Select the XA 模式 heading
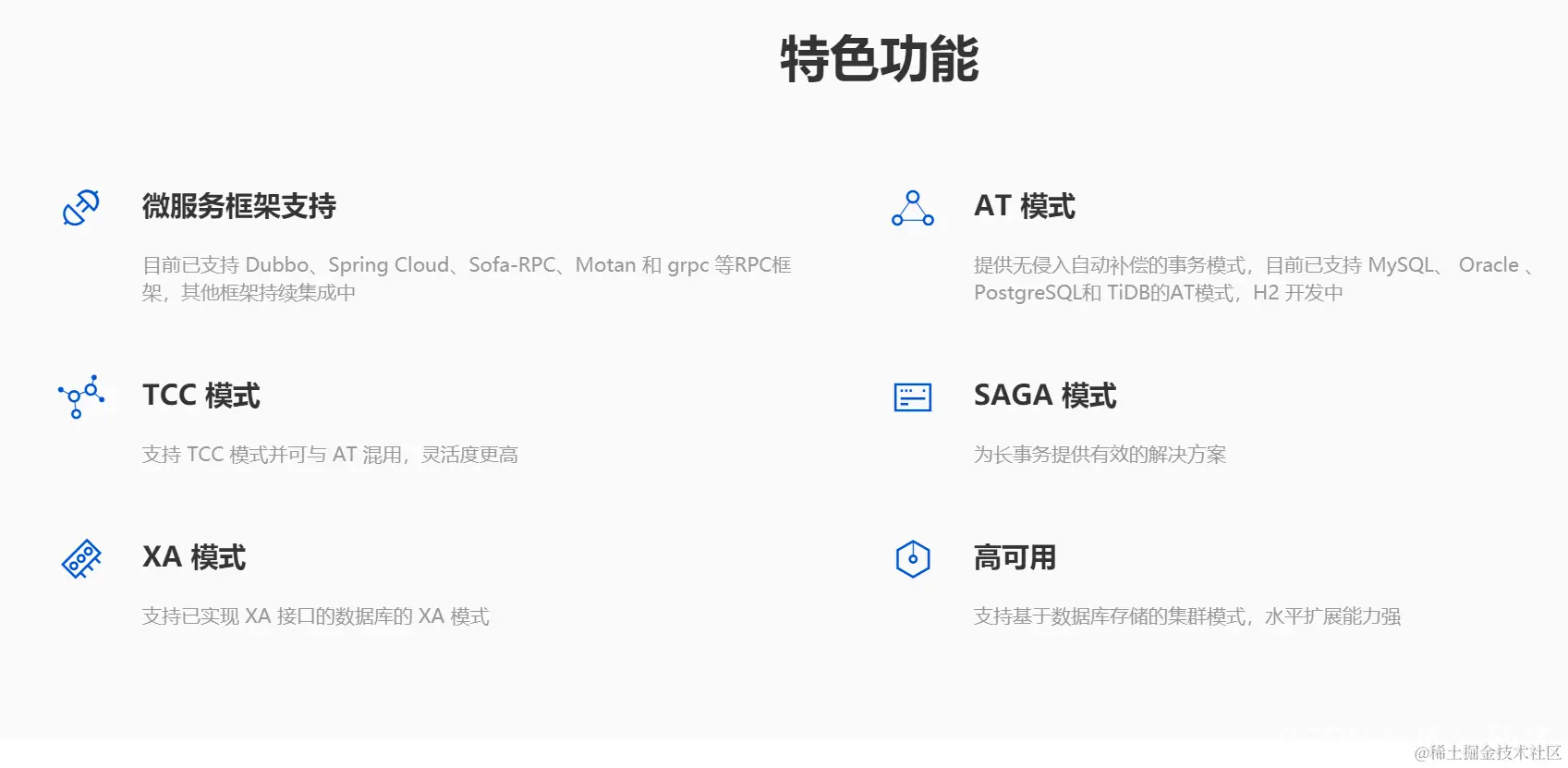This screenshot has width=1568, height=768. (194, 557)
